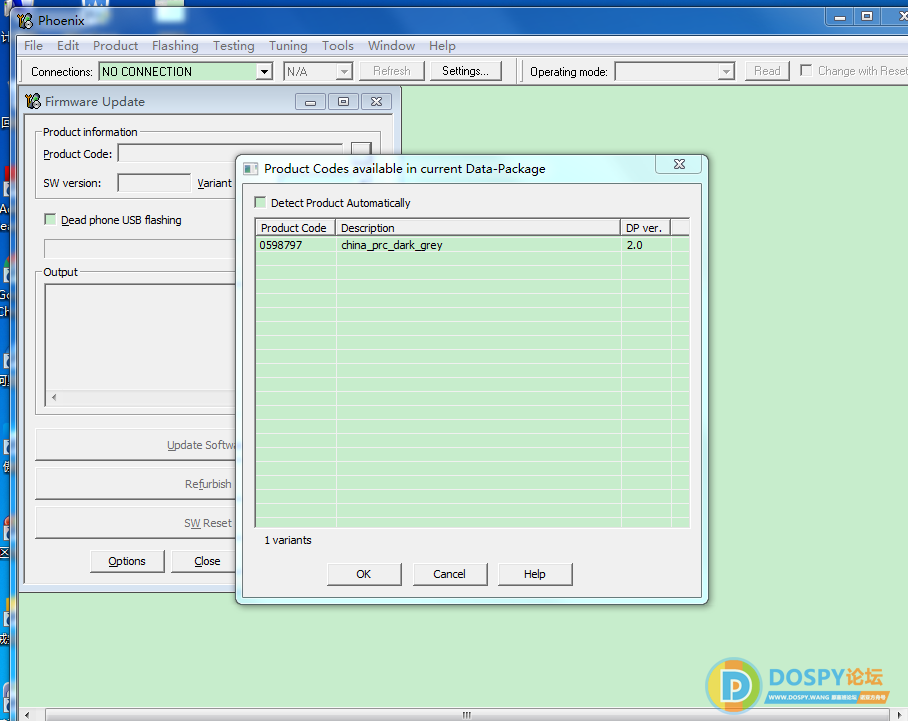Click main window scrollbar left arrow
908x721 pixels.
(x=27, y=715)
